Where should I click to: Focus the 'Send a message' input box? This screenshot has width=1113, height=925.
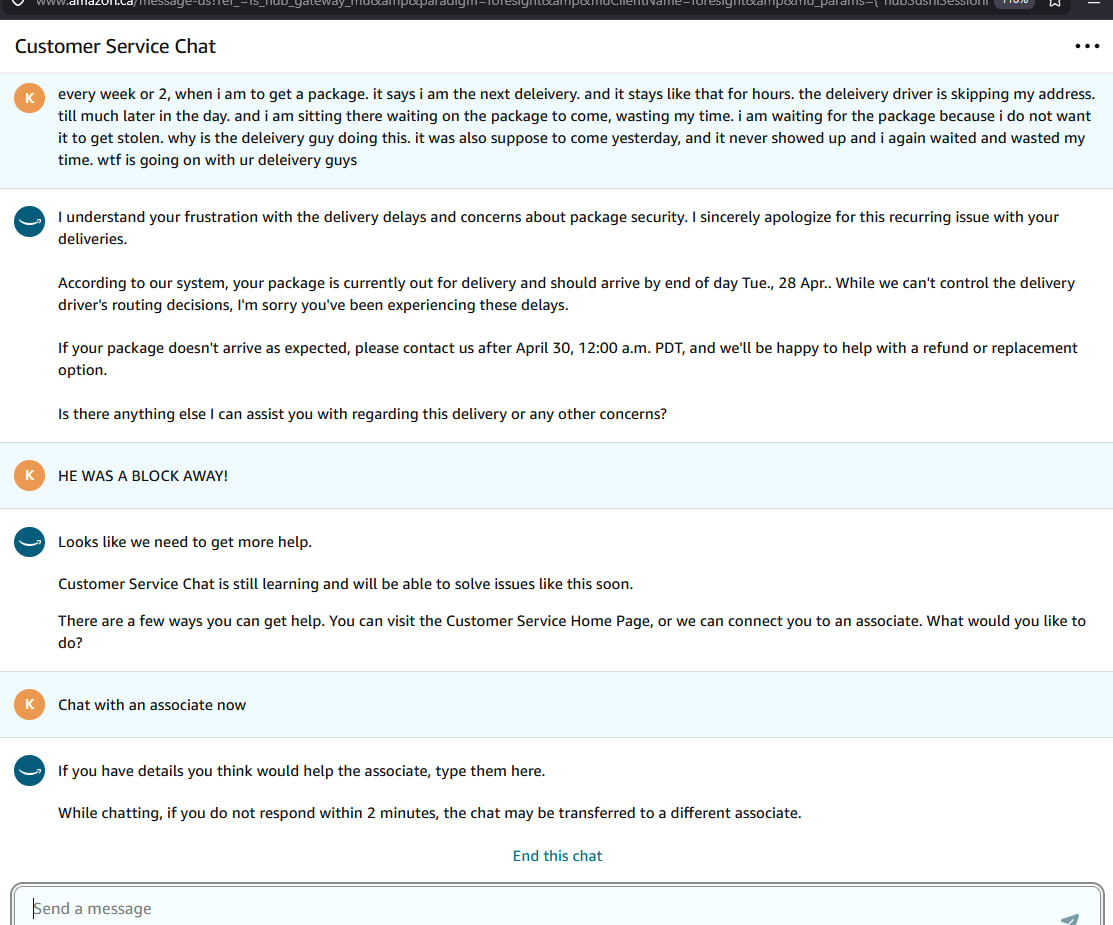click(557, 907)
